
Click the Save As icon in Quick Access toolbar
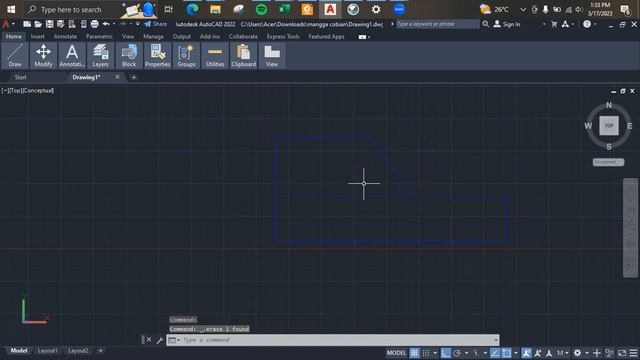coord(60,24)
